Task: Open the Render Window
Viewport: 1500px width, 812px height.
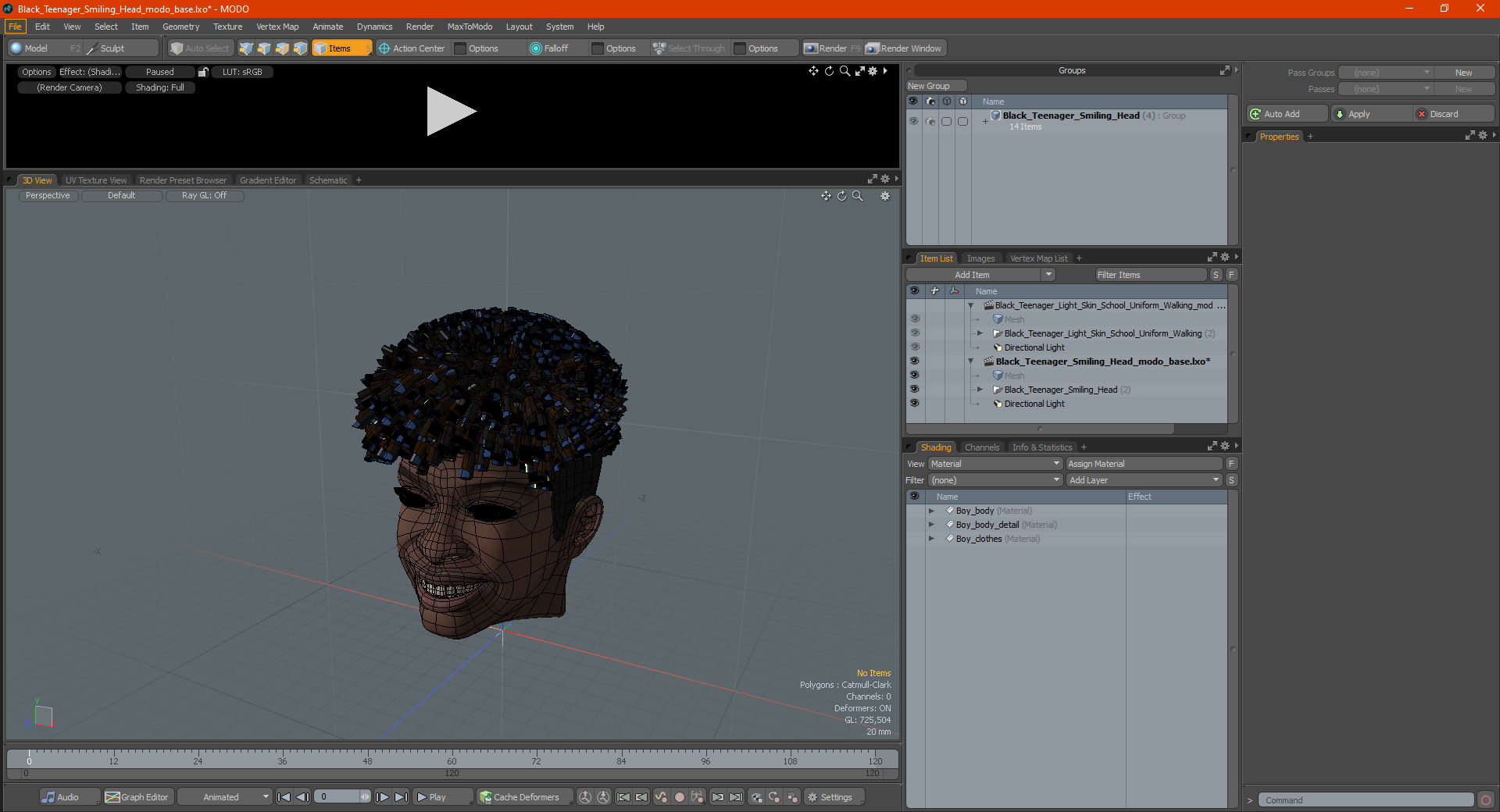Action: pyautogui.click(x=905, y=48)
